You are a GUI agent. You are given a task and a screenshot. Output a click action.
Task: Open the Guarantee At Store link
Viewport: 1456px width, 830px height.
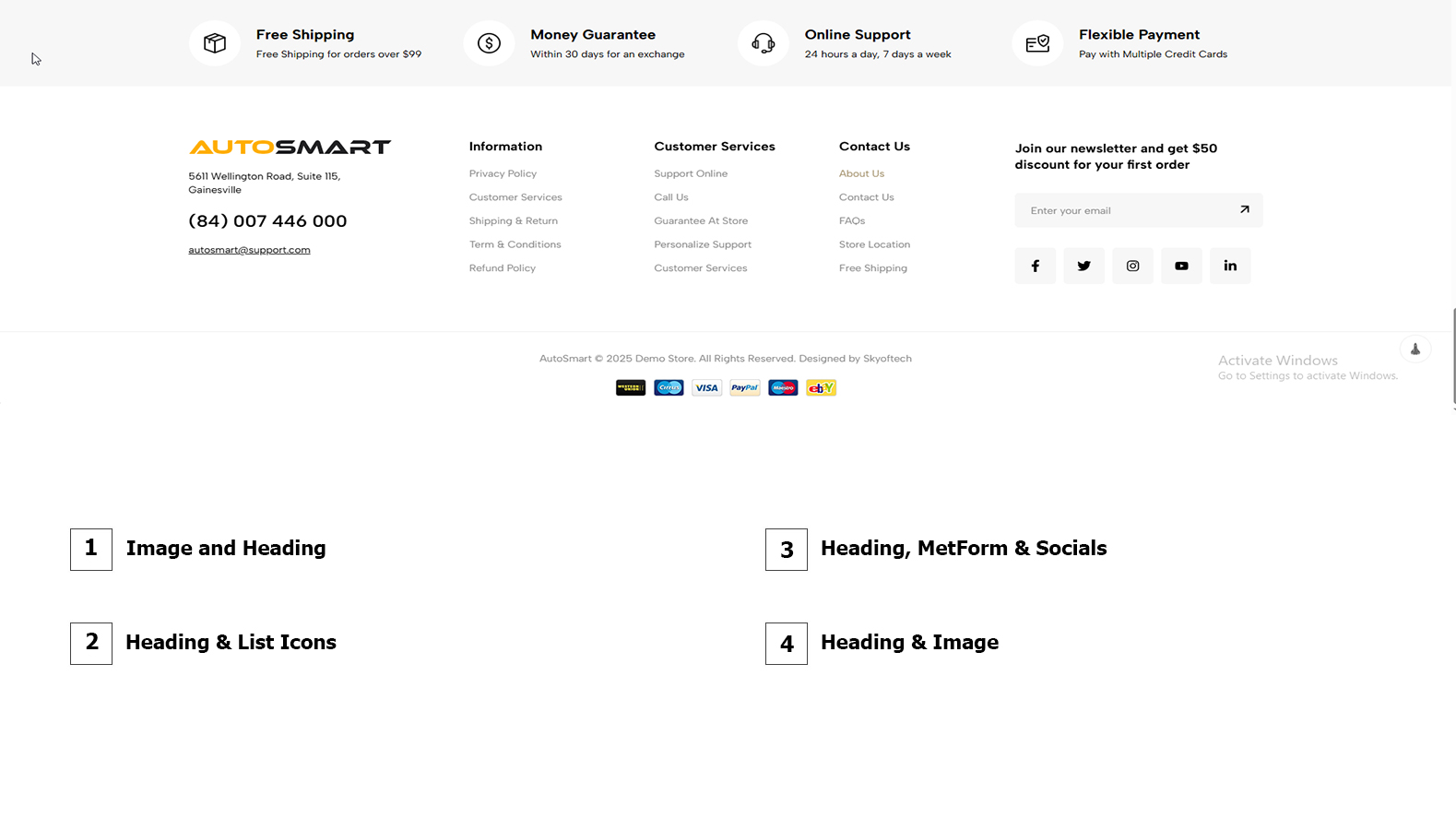(x=701, y=220)
